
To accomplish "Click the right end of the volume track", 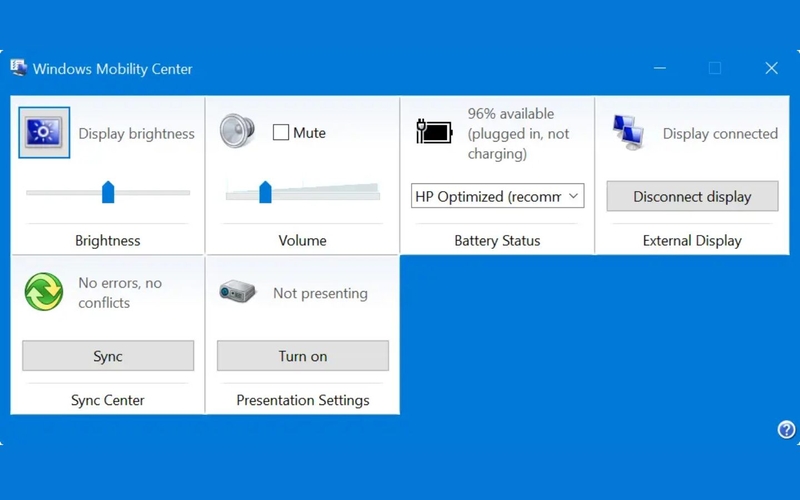I will pos(376,194).
